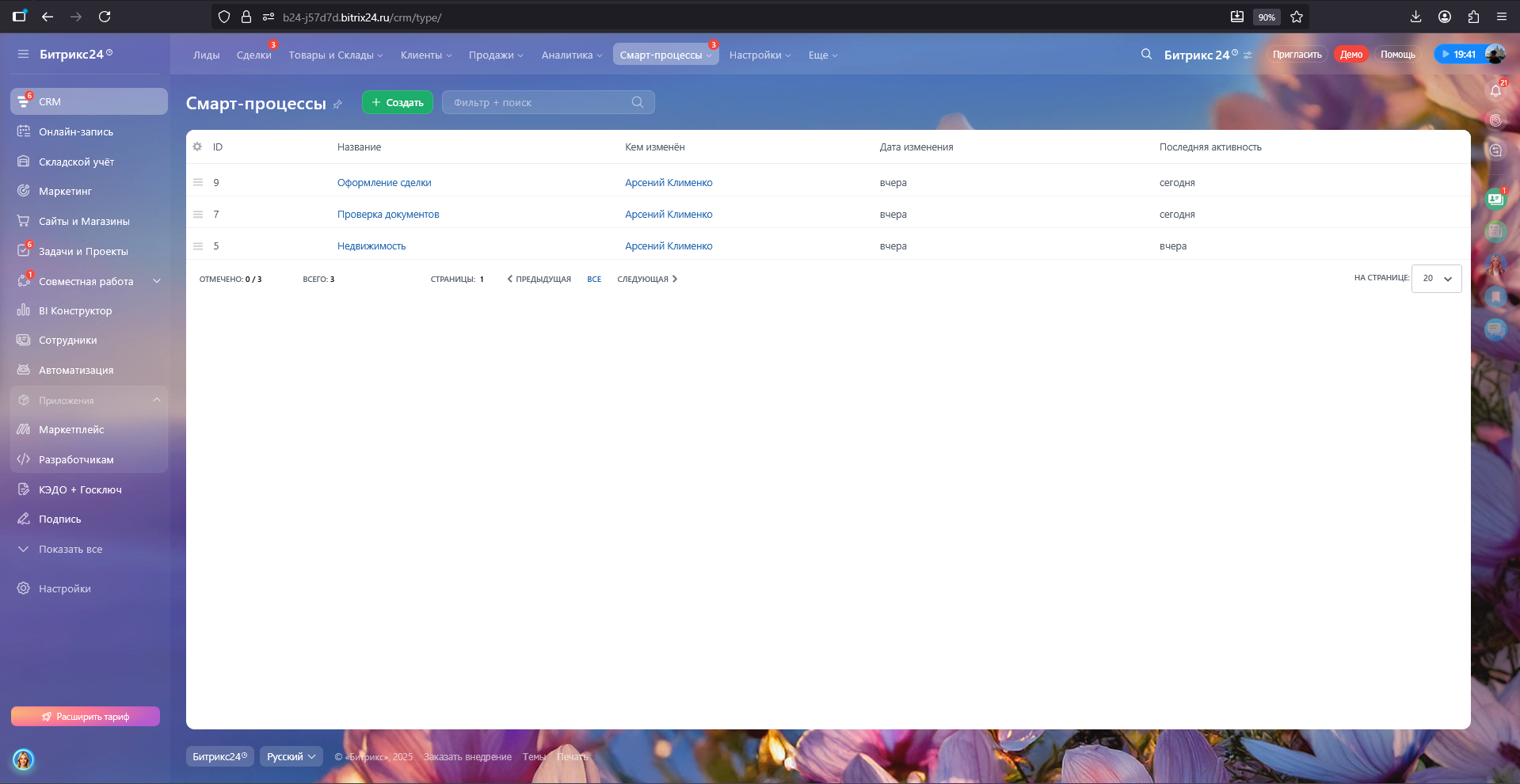Switch to Сделки tab
Viewport: 1520px width, 784px height.
pyautogui.click(x=253, y=55)
